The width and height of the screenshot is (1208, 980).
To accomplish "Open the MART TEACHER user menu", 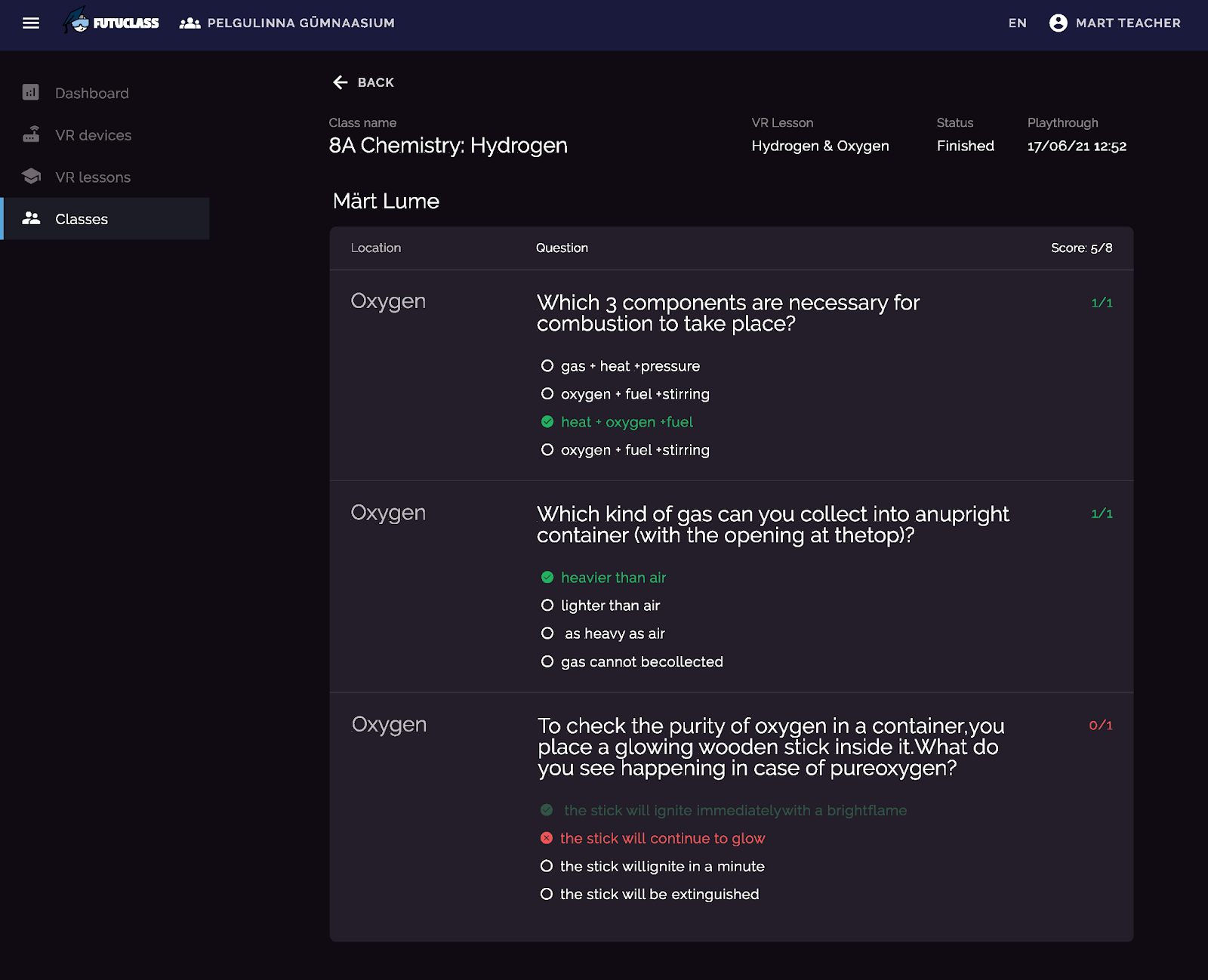I will click(1114, 23).
